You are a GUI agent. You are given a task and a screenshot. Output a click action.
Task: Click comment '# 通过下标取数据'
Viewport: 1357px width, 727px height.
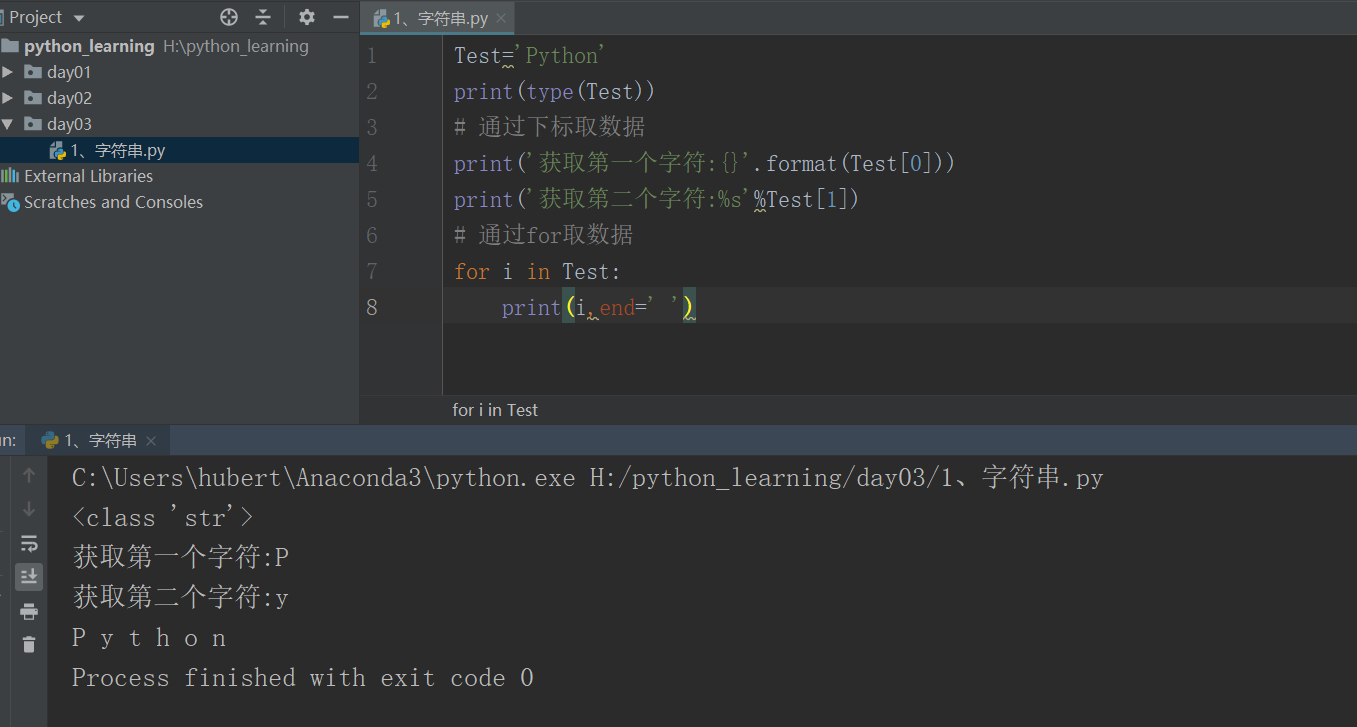click(x=549, y=127)
